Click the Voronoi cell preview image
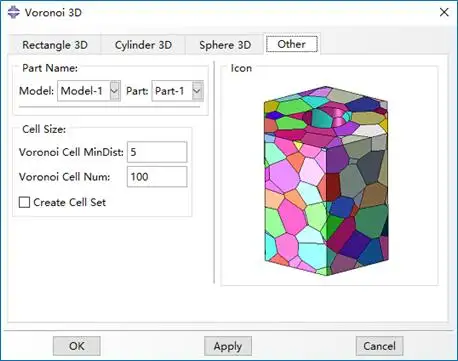The height and width of the screenshot is (361, 458). [326, 181]
